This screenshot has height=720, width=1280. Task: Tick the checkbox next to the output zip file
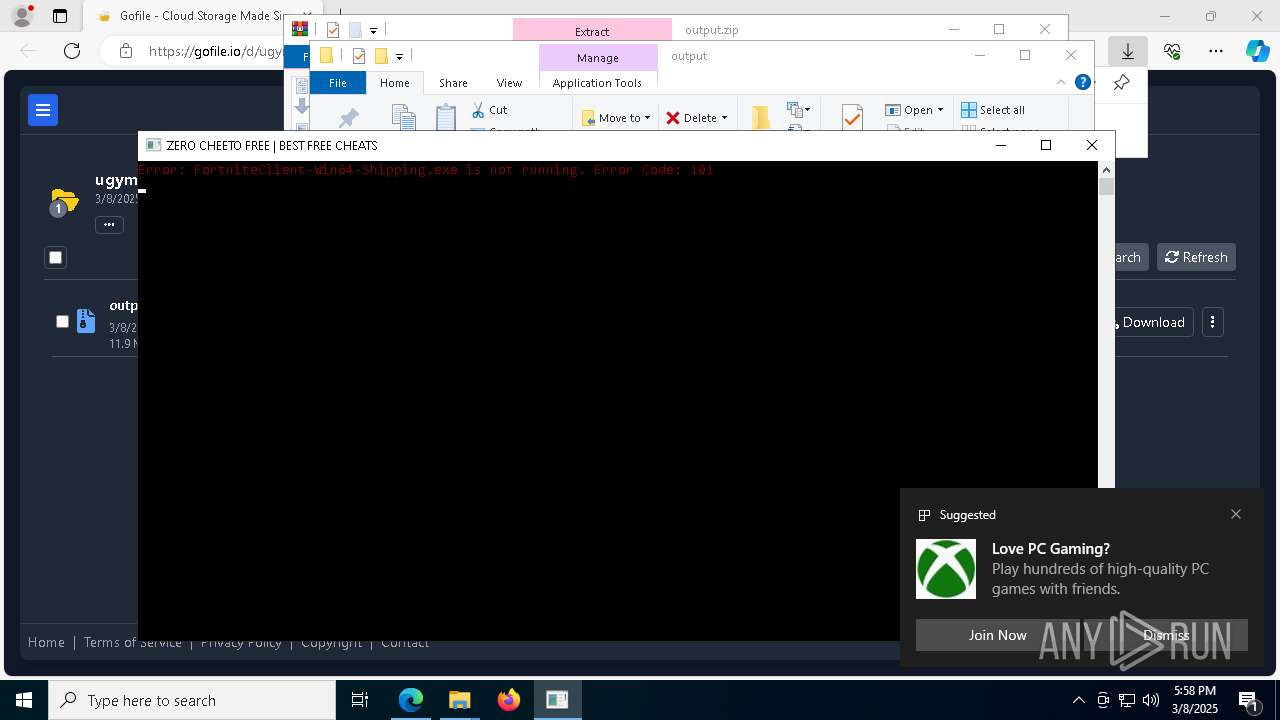pos(62,321)
